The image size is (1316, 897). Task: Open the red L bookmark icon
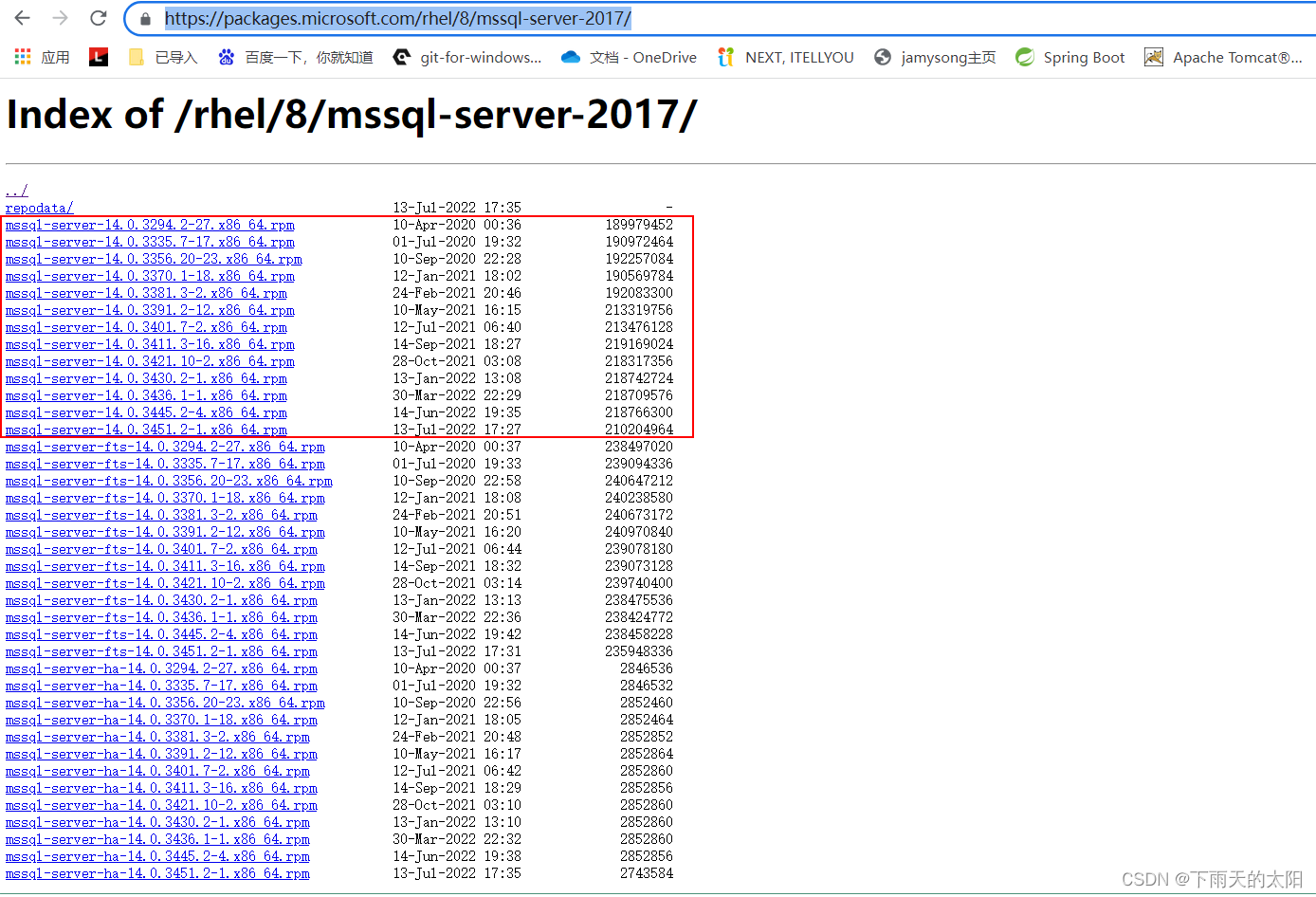pyautogui.click(x=99, y=58)
